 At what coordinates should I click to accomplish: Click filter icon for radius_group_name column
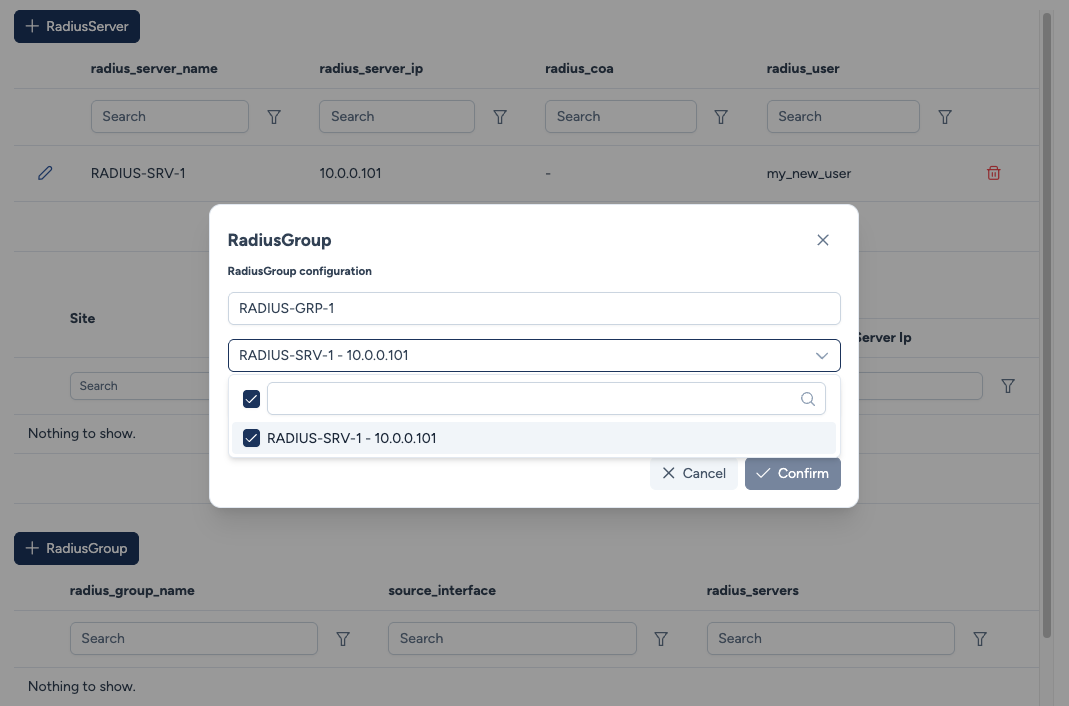point(343,638)
